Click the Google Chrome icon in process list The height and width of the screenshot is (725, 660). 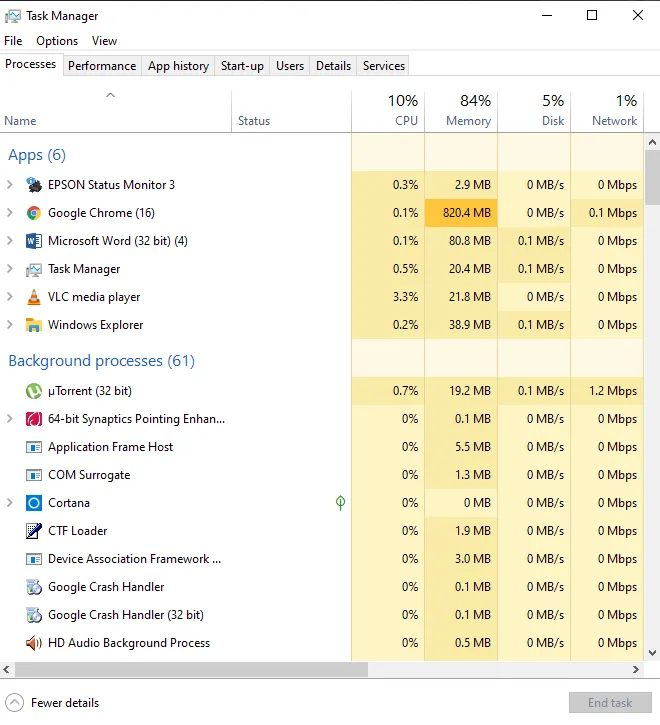click(x=34, y=213)
